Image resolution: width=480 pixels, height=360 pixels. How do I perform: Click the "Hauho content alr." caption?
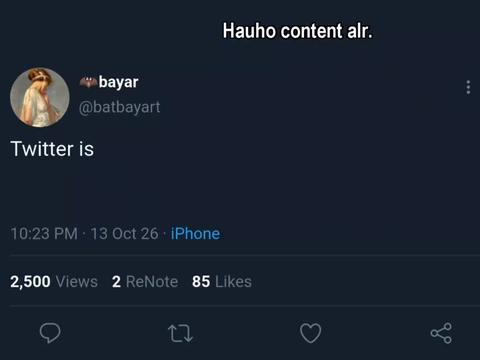297,31
